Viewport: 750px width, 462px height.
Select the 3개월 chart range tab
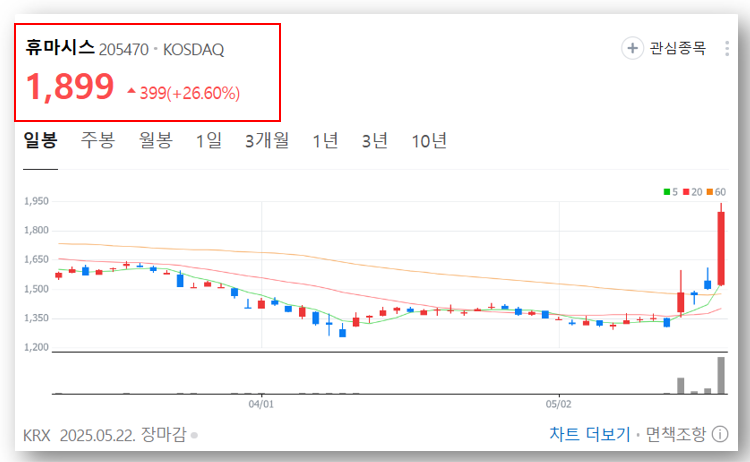tap(267, 141)
